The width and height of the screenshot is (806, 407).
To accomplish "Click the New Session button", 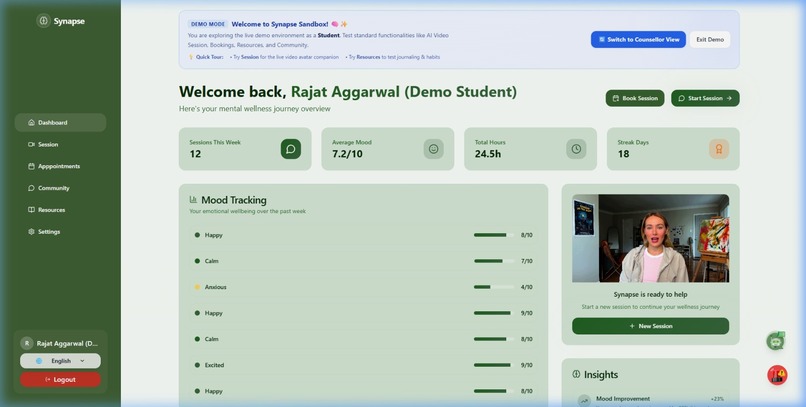I will [650, 326].
